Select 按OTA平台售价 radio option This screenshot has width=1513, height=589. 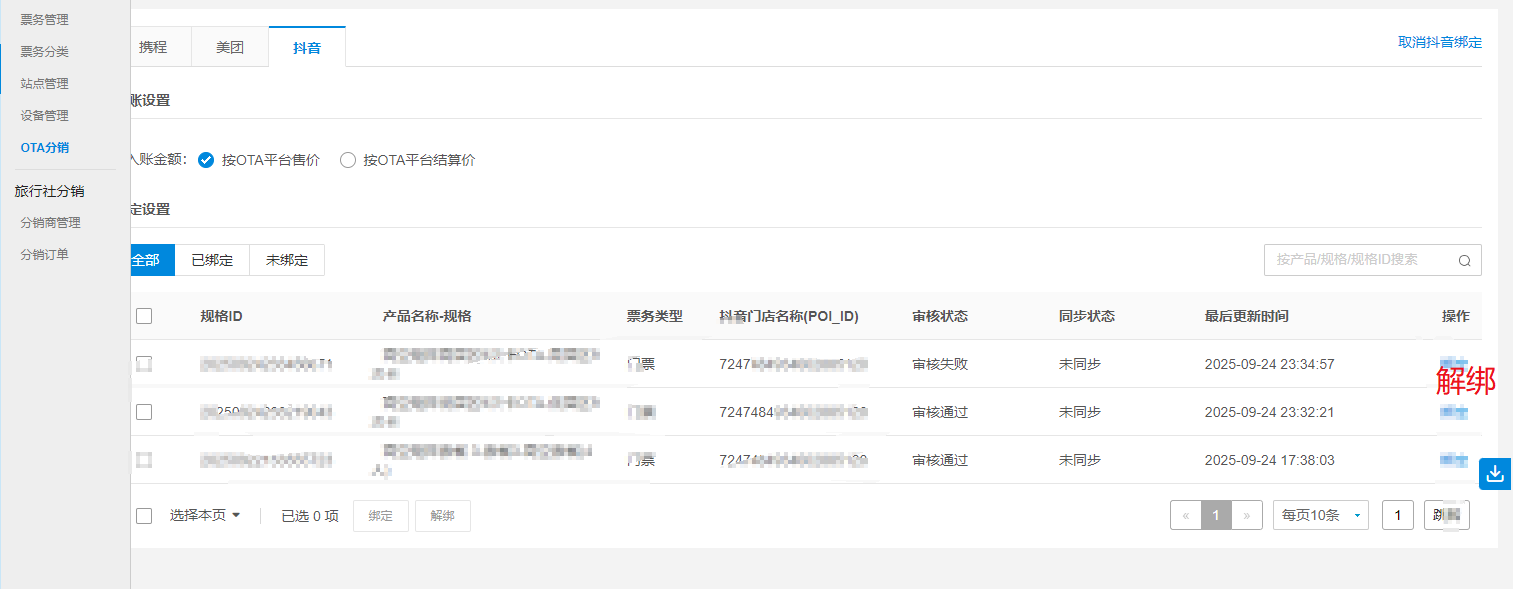point(206,160)
